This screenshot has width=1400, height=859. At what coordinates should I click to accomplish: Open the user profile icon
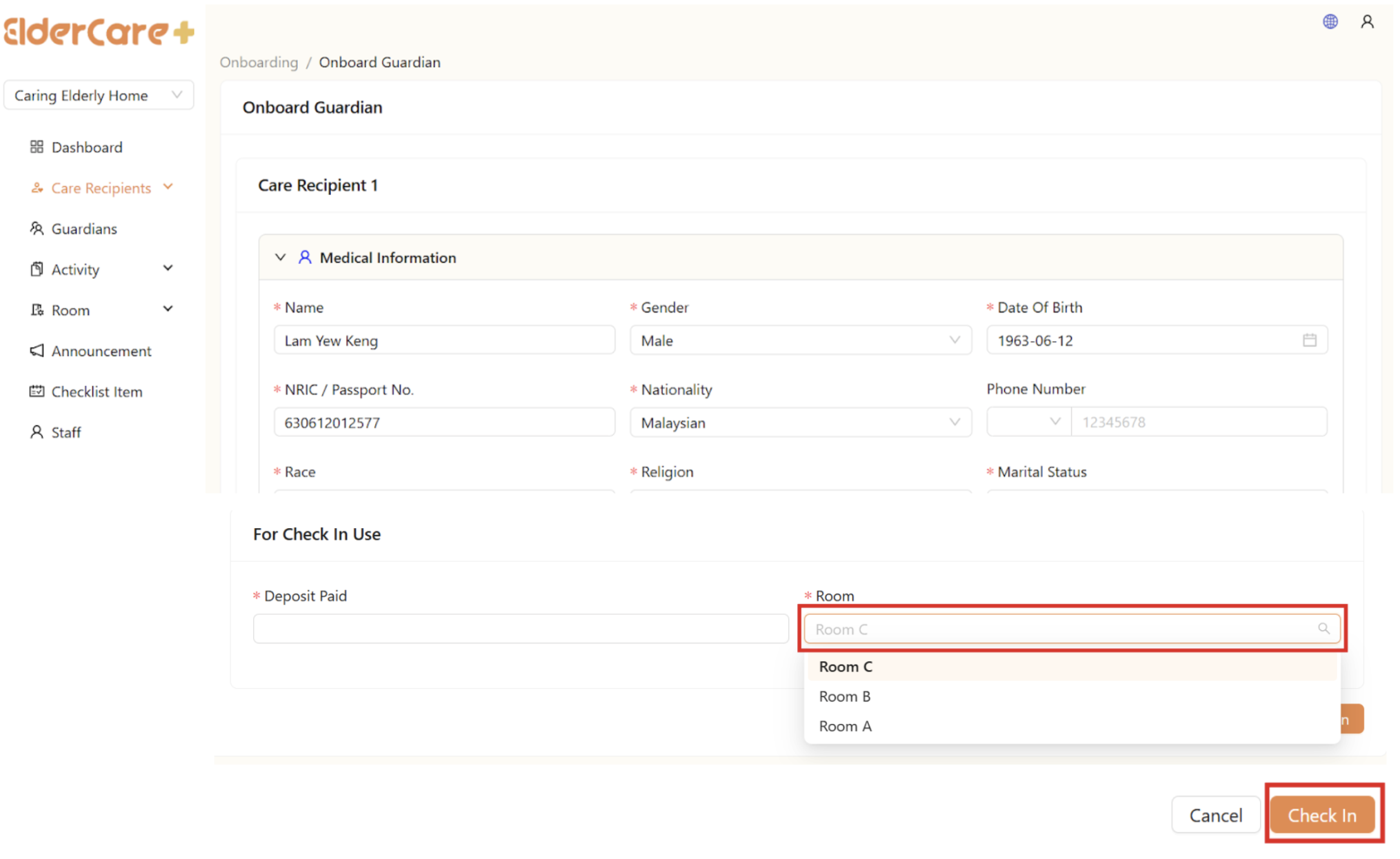click(1367, 22)
